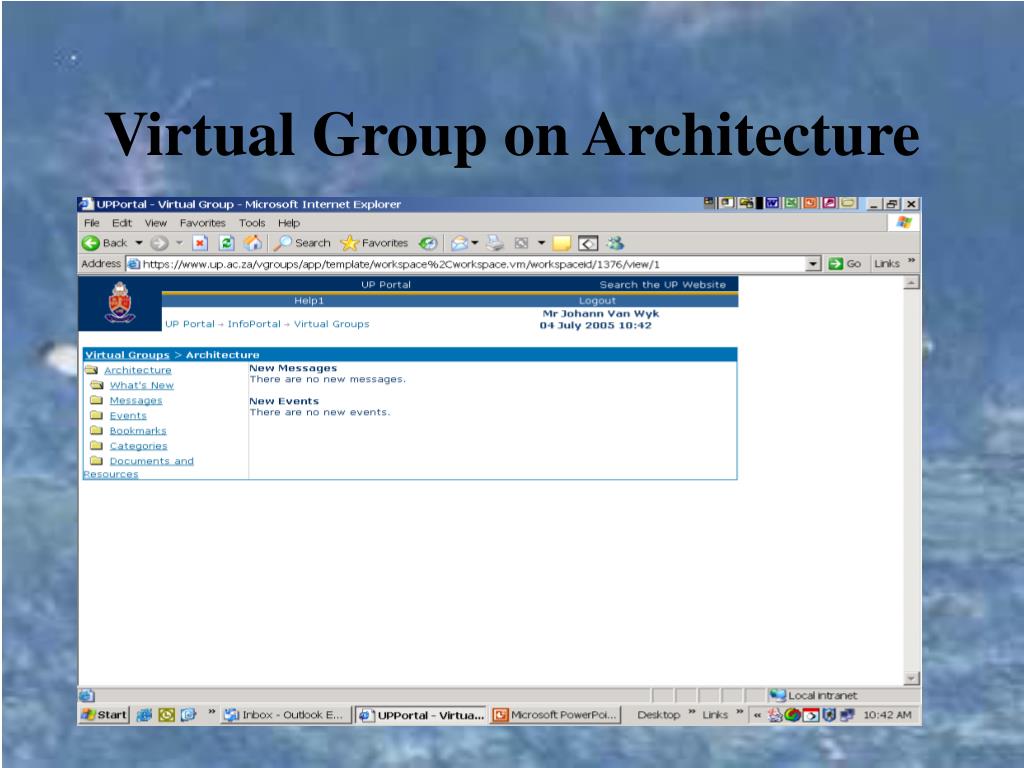Open the Messenger people icon

point(615,243)
